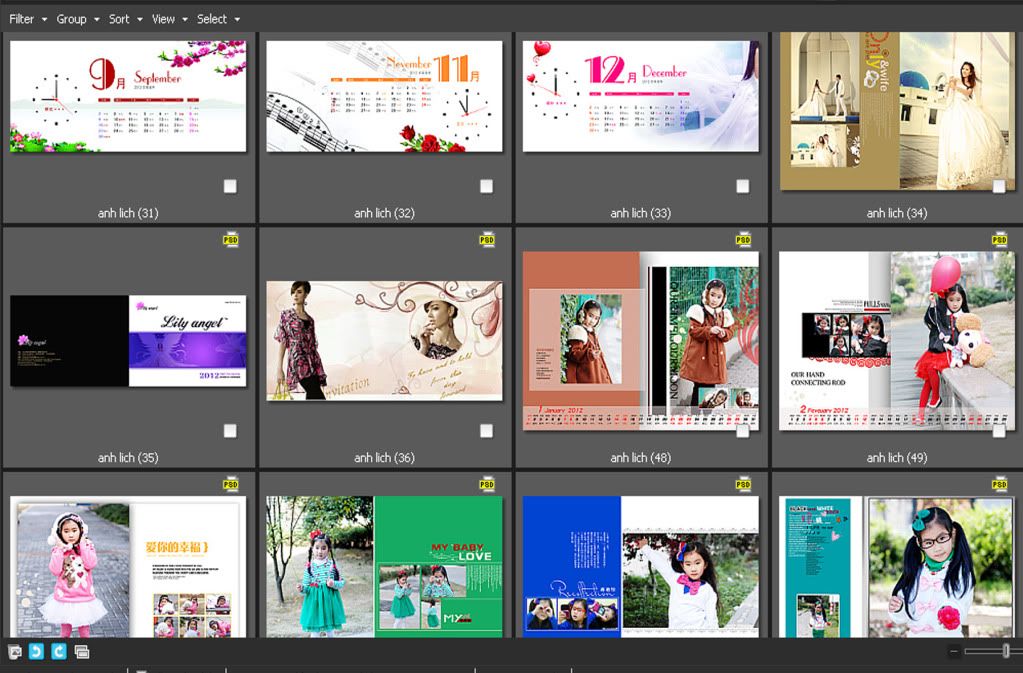Click the file name 'anh lich (49)'

897,458
